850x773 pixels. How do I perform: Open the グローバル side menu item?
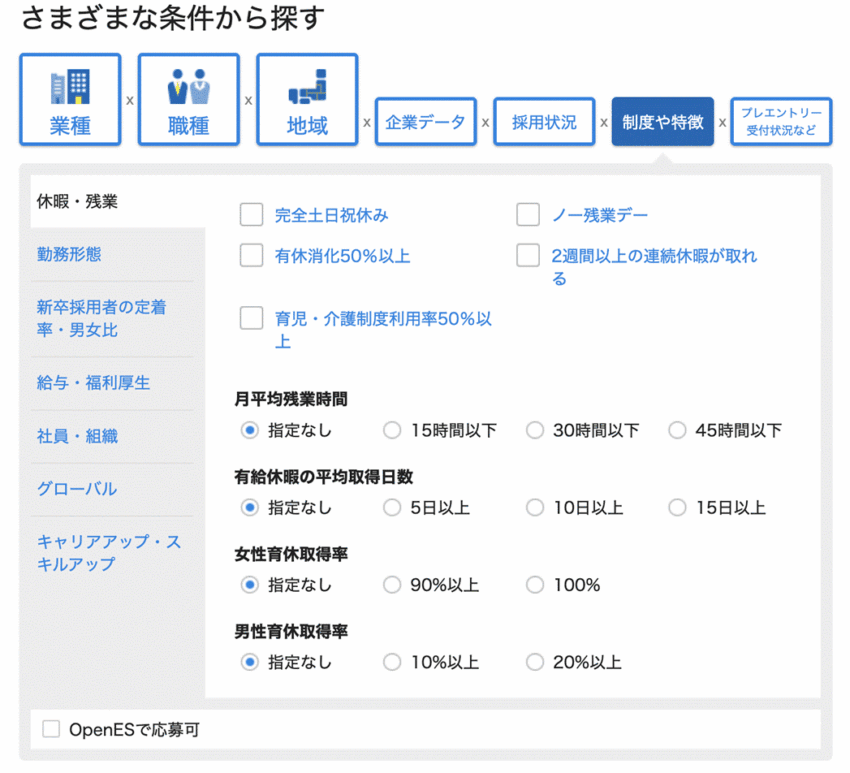pos(77,489)
